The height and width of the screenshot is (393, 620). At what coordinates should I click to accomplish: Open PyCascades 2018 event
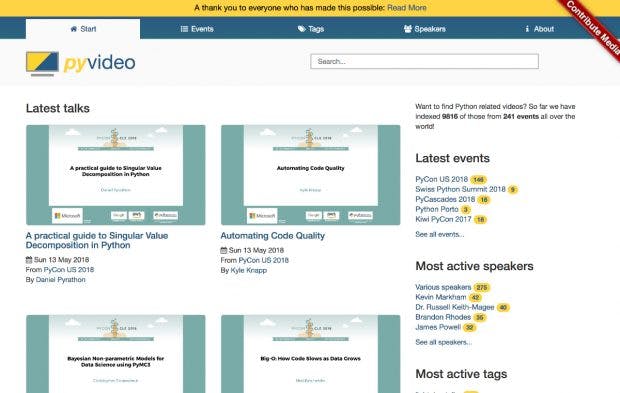[x=445, y=199]
